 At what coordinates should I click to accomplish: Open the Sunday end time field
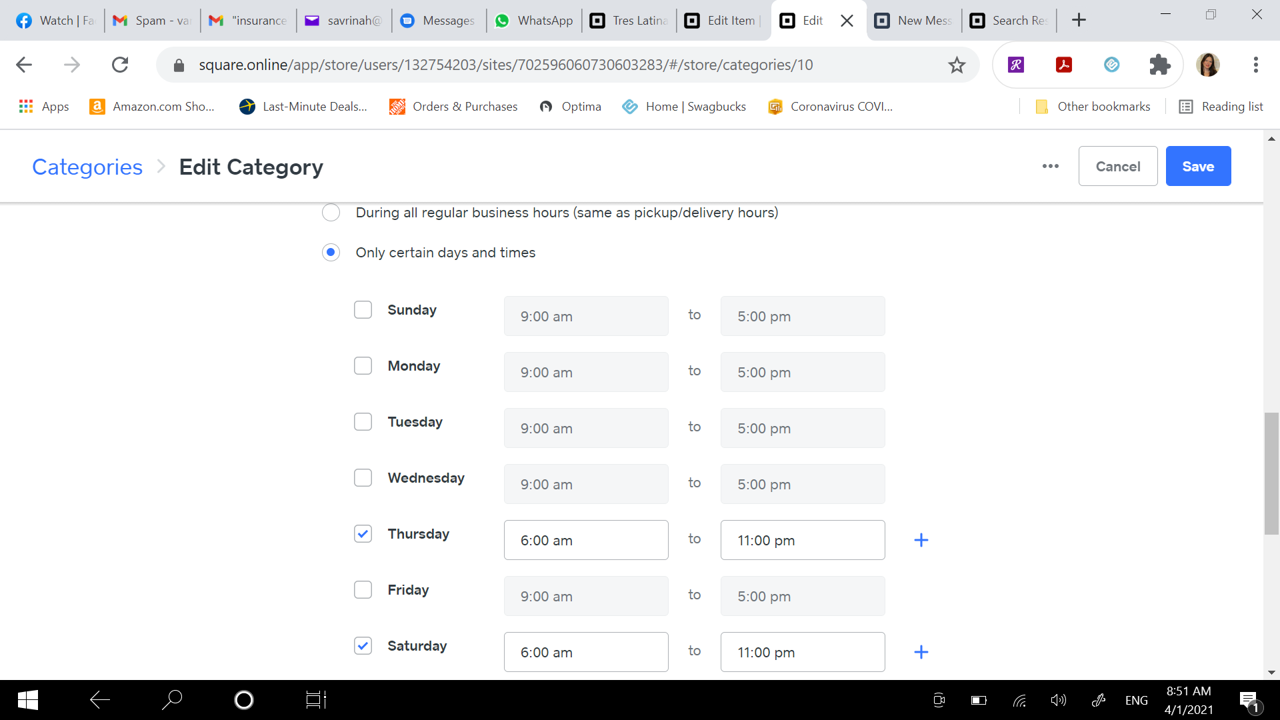(x=803, y=316)
